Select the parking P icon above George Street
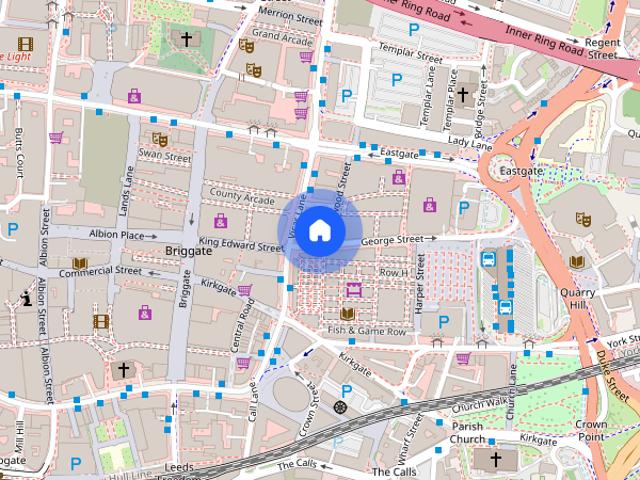 [464, 208]
